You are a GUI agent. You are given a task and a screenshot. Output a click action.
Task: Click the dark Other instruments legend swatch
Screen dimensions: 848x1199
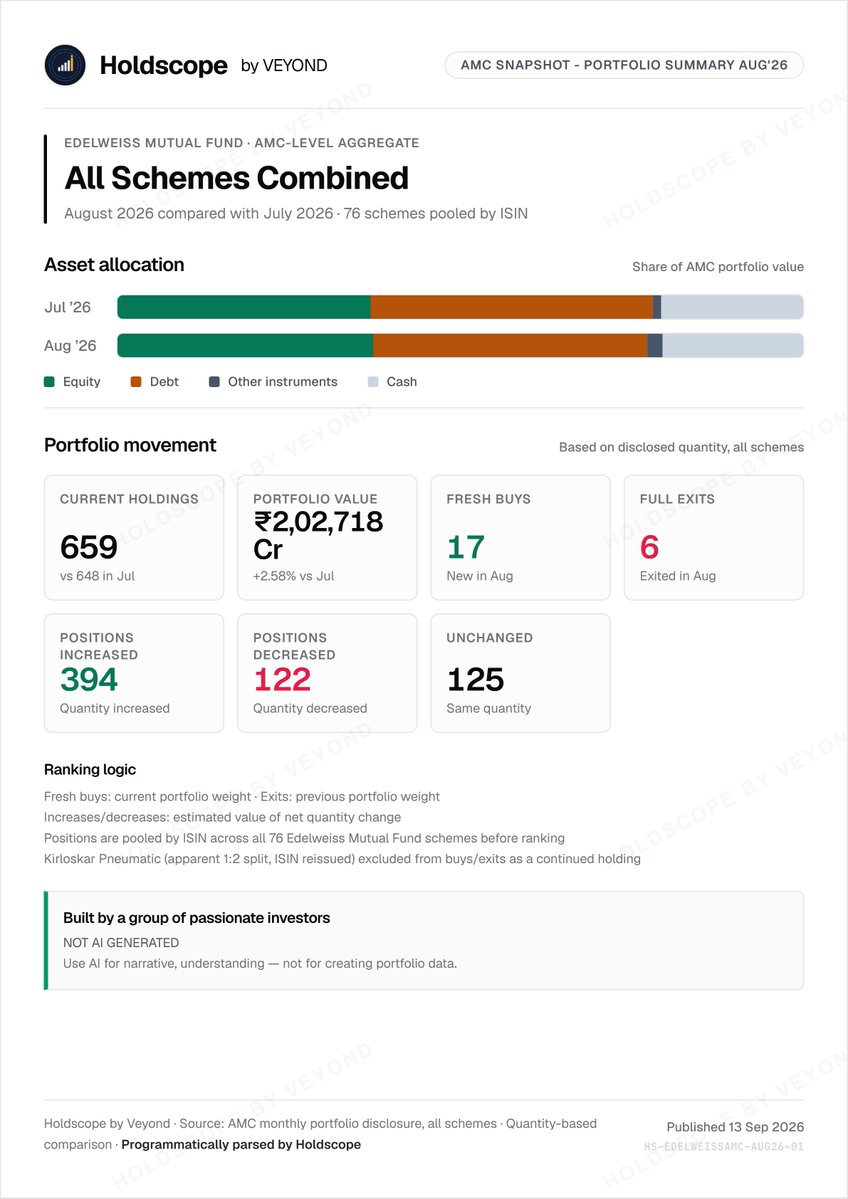(214, 382)
